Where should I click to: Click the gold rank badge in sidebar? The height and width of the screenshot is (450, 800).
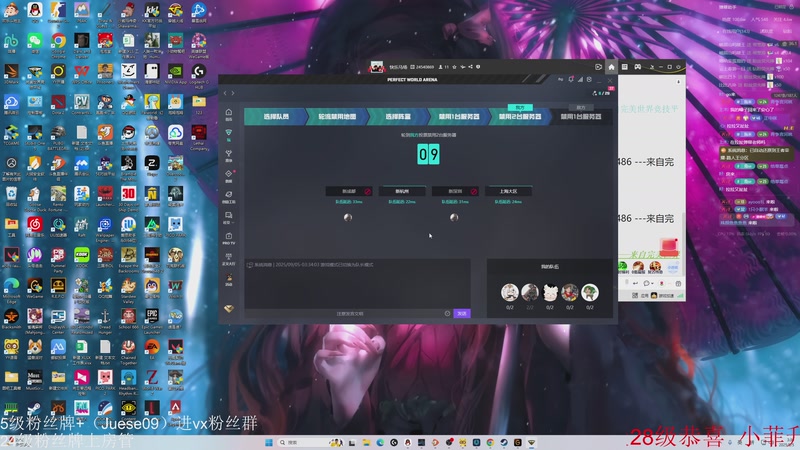tap(229, 309)
